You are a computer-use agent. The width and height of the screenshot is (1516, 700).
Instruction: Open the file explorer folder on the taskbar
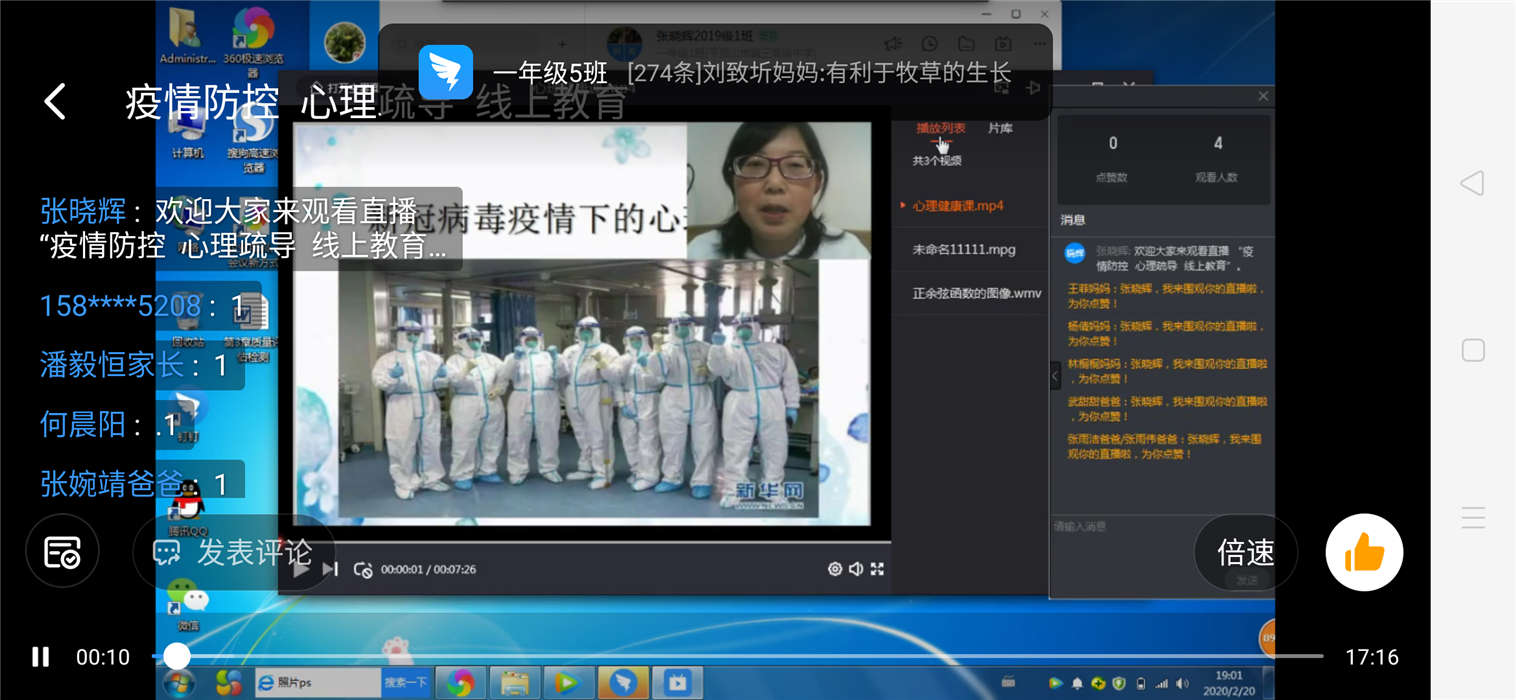point(515,683)
